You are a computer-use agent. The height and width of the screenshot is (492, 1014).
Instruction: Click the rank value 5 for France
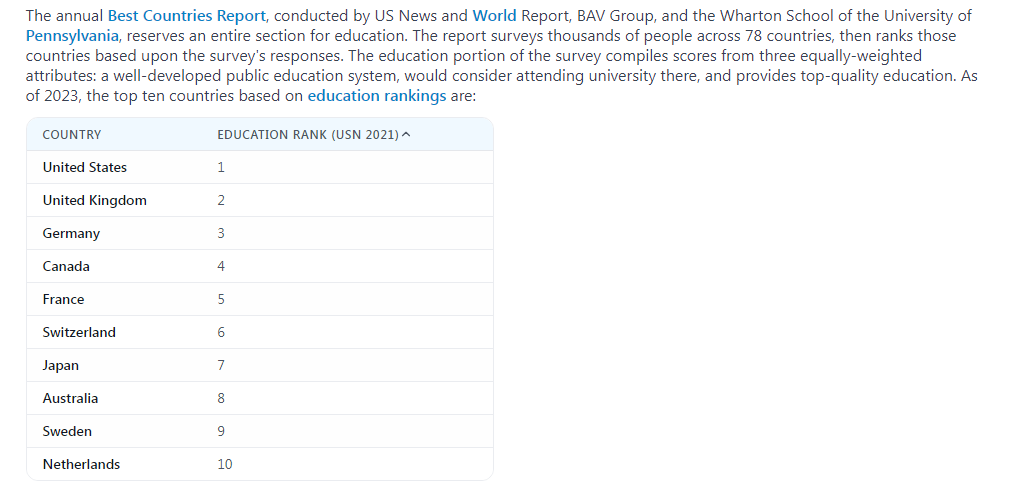(221, 299)
